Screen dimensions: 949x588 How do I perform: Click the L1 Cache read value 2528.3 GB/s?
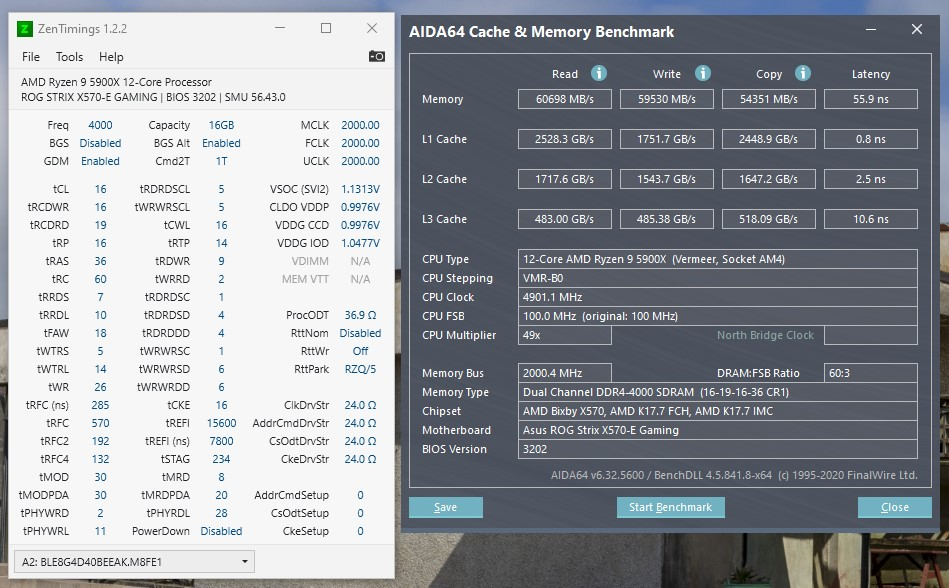coord(565,139)
